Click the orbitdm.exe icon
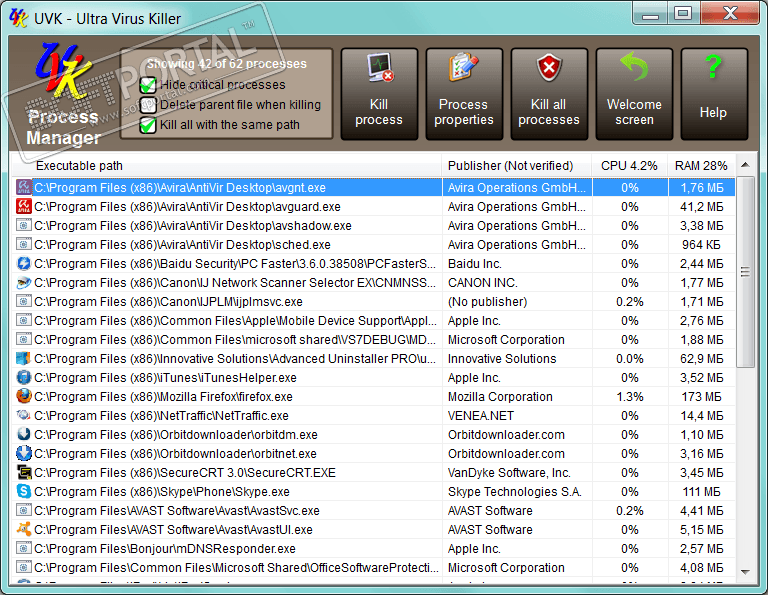768x595 pixels. tap(24, 434)
